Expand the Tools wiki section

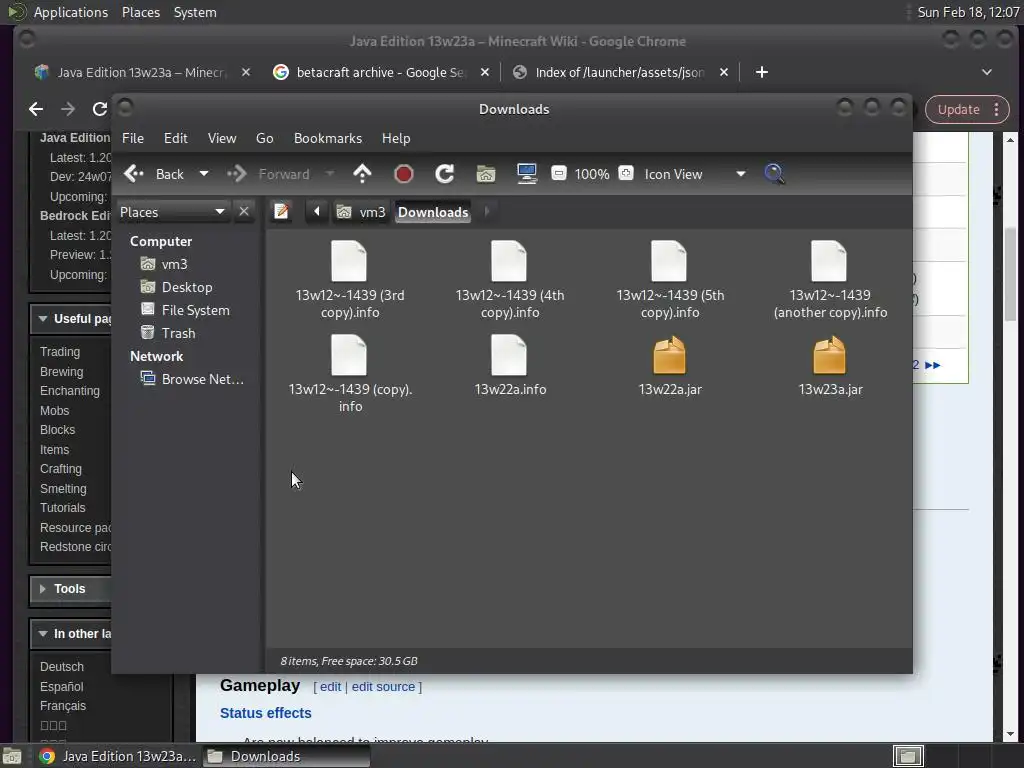point(43,589)
